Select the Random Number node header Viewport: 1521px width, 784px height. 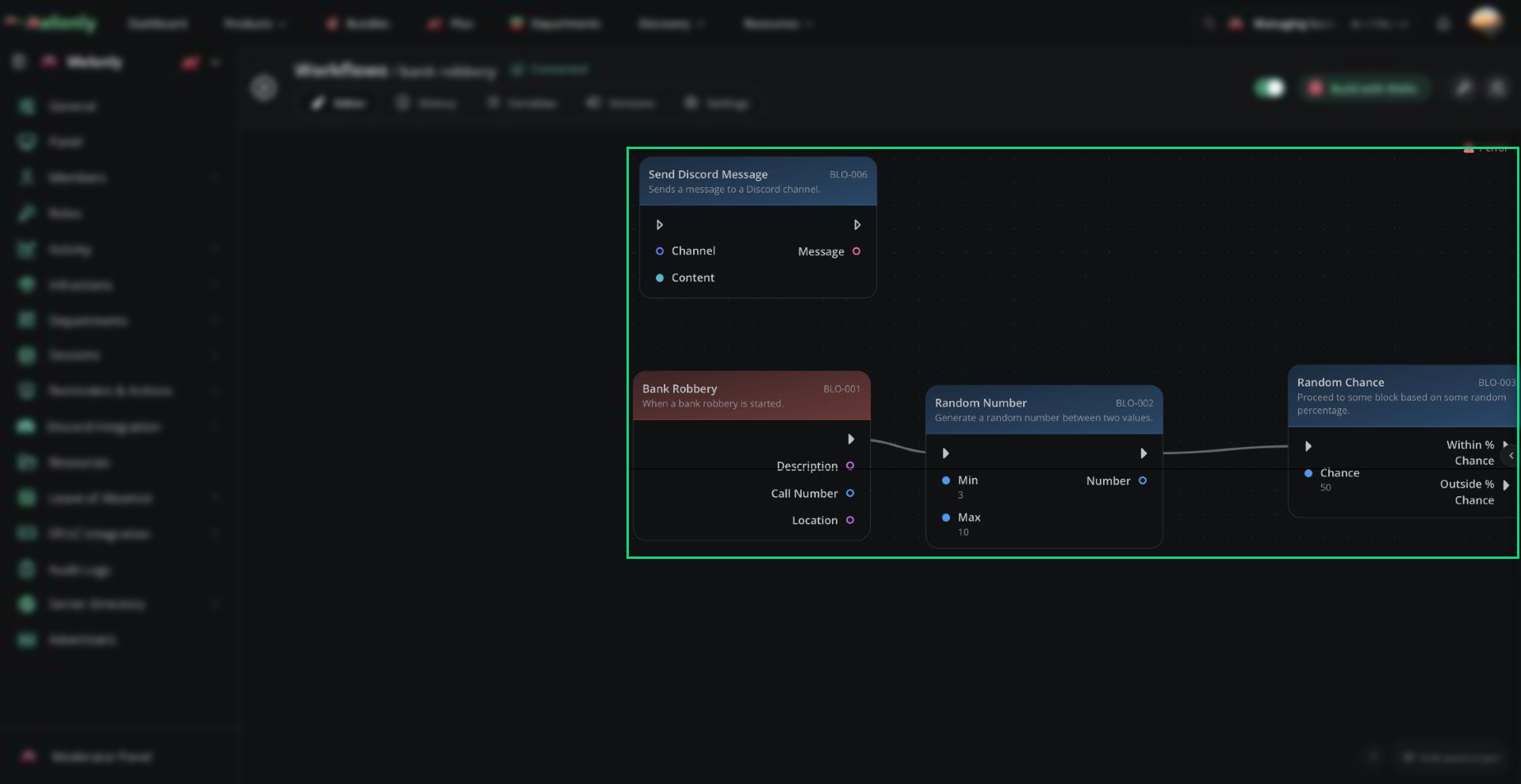(x=1044, y=410)
